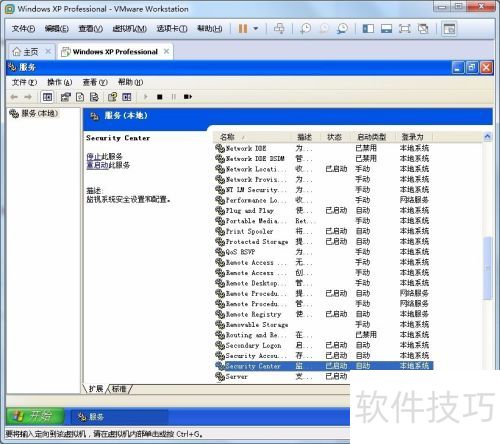Close the Windows XP Professional tab
This screenshot has width=500, height=444.
pyautogui.click(x=166, y=51)
